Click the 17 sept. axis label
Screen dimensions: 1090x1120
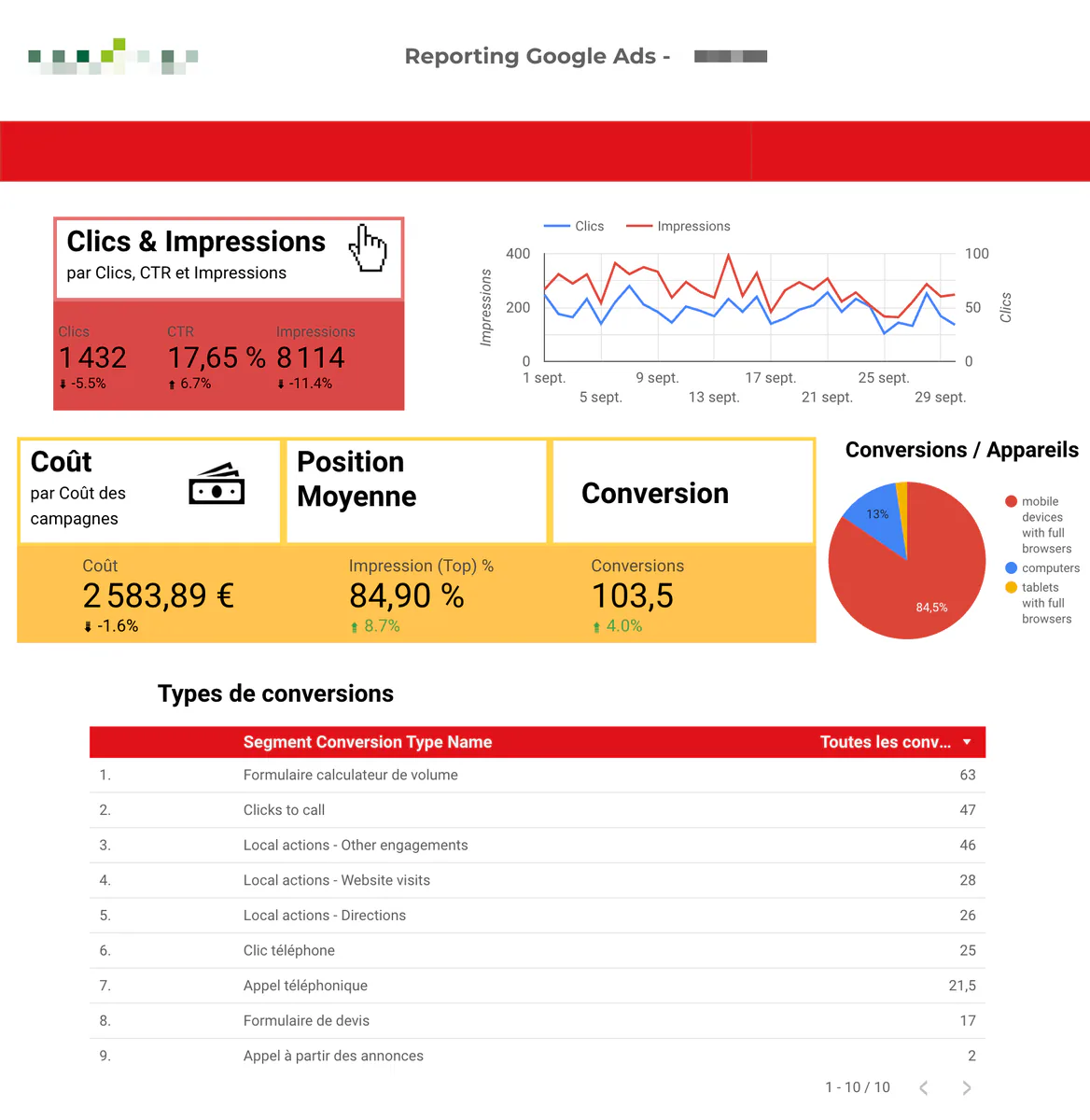coord(771,378)
